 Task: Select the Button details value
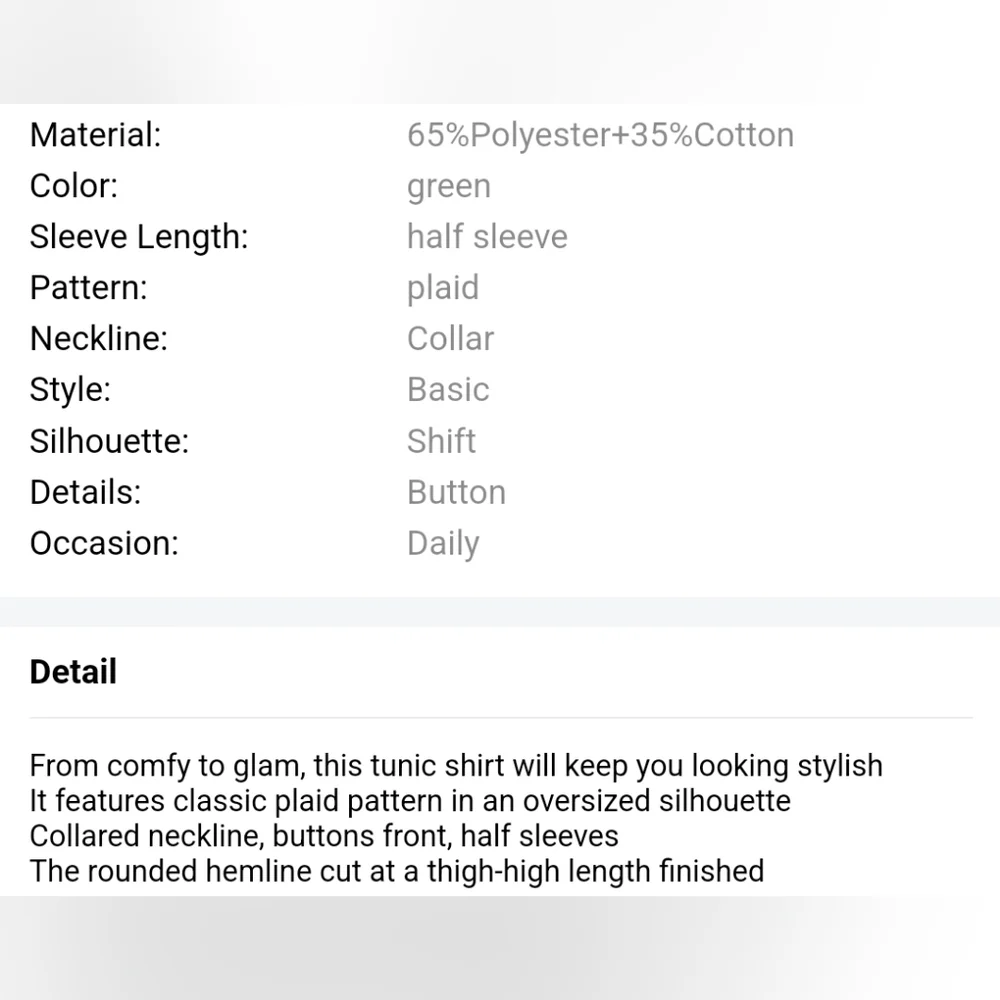click(456, 492)
